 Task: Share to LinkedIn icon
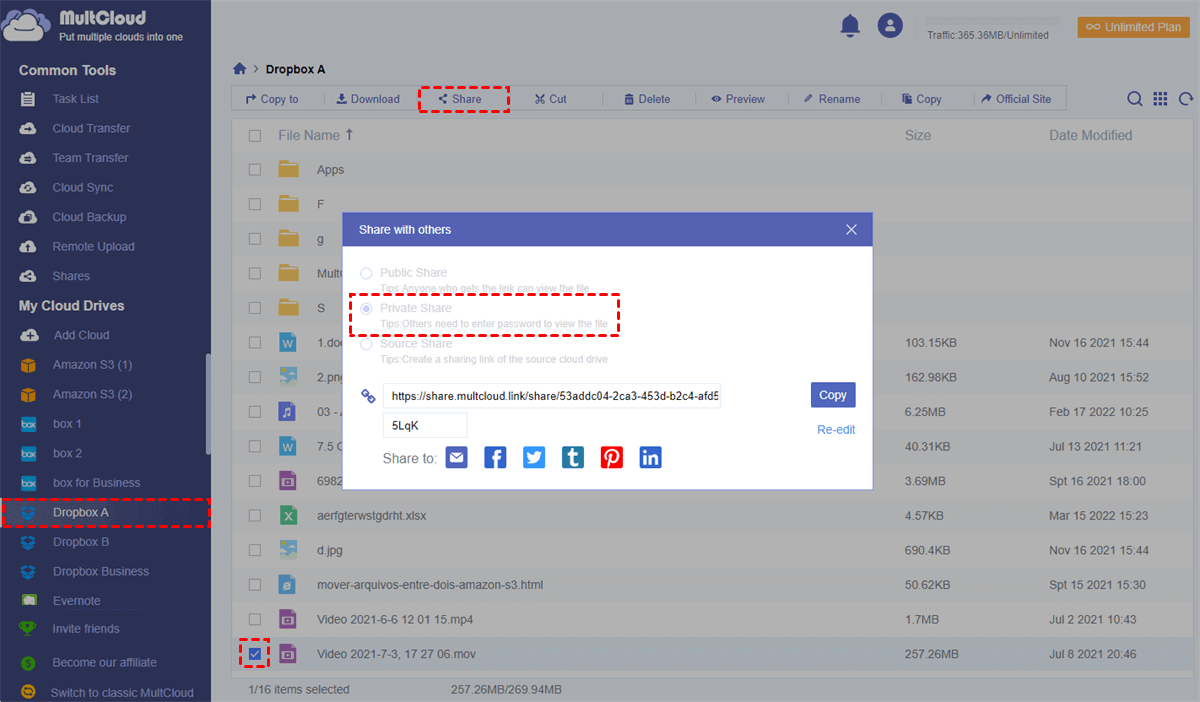tap(651, 457)
